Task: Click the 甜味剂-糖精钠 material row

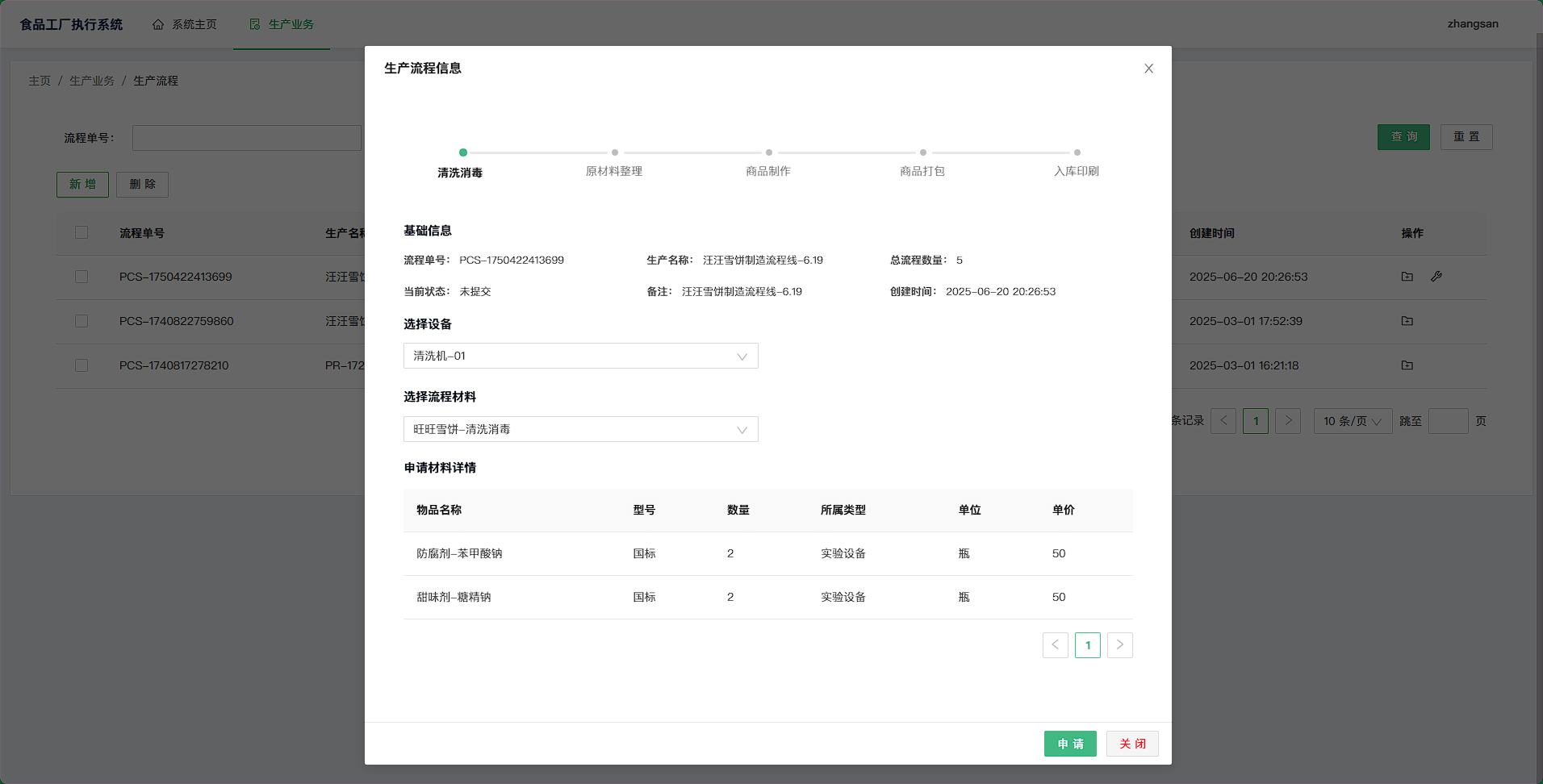Action: pyautogui.click(x=768, y=597)
